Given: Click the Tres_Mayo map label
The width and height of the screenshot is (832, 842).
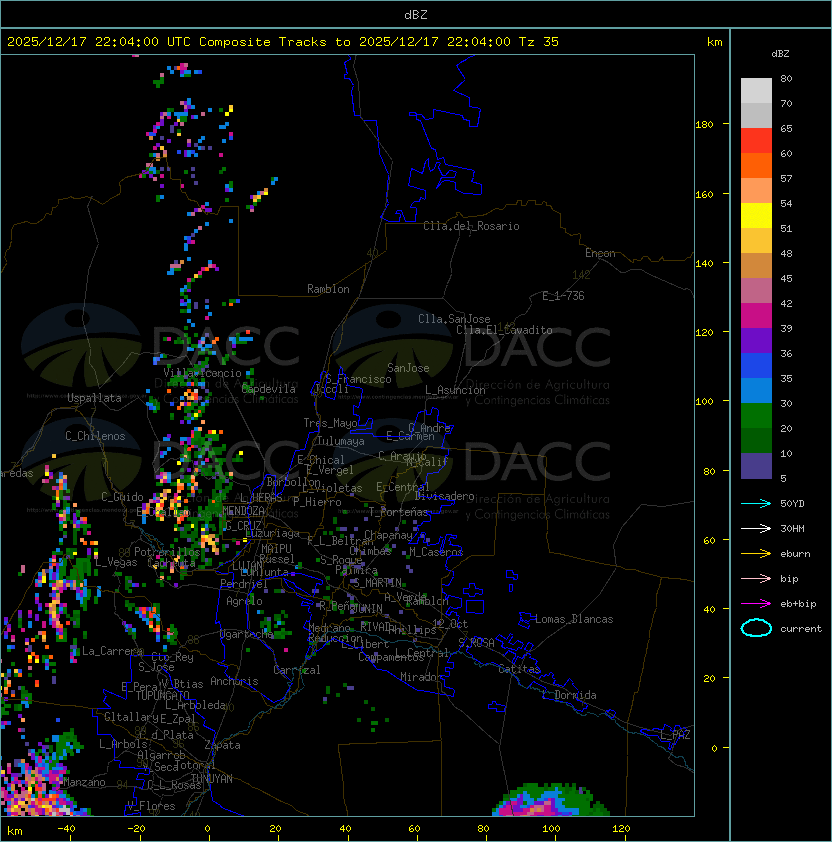Looking at the screenshot, I should pyautogui.click(x=330, y=423).
